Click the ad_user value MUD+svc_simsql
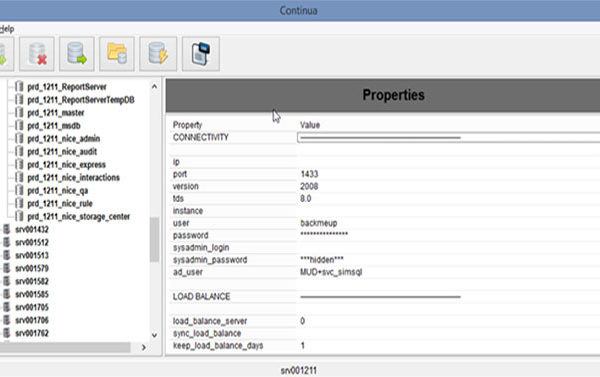600x377 pixels. 331,272
